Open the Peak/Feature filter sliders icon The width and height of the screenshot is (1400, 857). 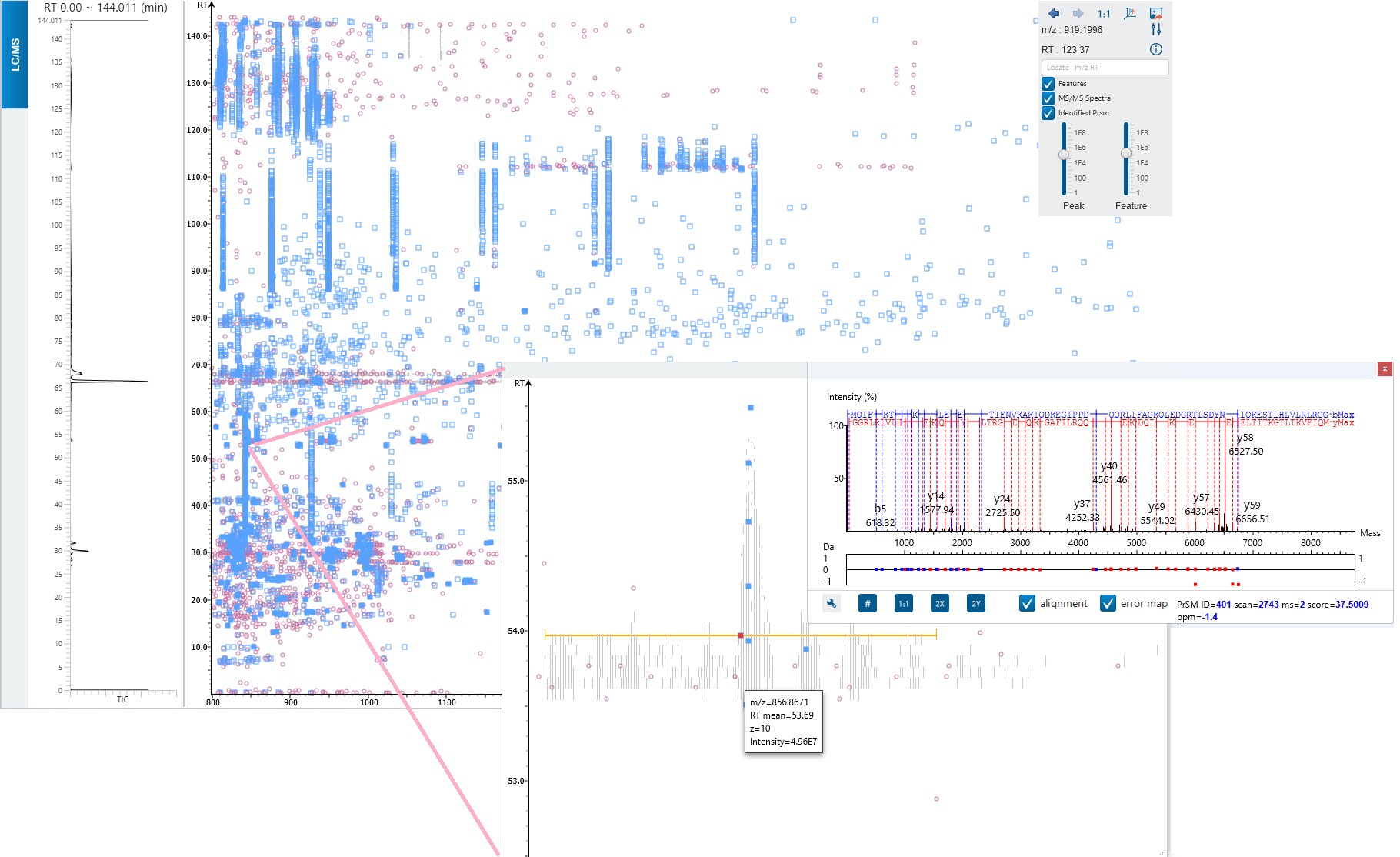click(x=1155, y=29)
